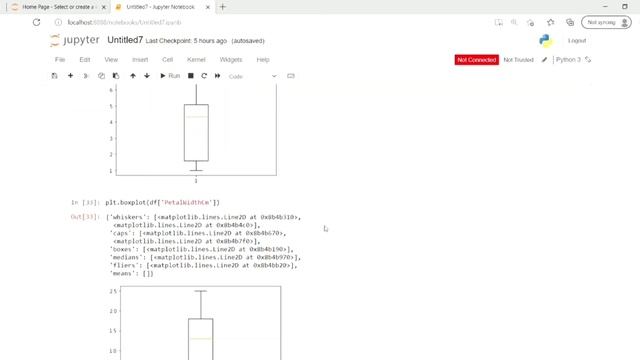Click the Python 3 kernel name
Image resolution: width=640 pixels, height=360 pixels.
(x=568, y=60)
